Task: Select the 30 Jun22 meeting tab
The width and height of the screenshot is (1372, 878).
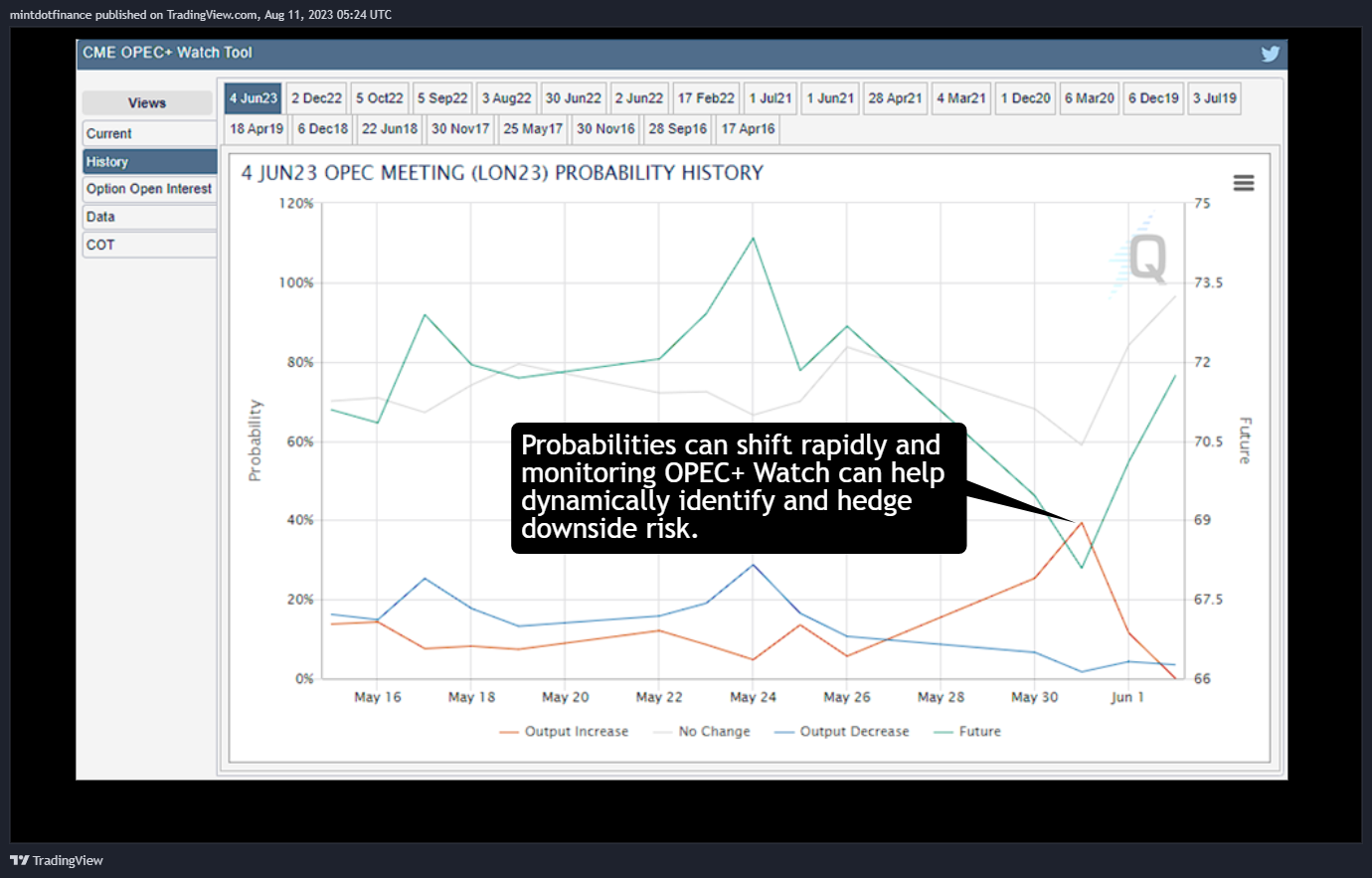Action: [x=574, y=98]
